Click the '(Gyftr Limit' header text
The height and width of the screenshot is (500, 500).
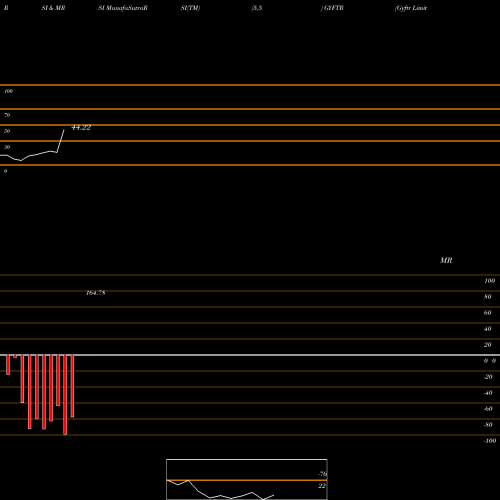coord(411,8)
